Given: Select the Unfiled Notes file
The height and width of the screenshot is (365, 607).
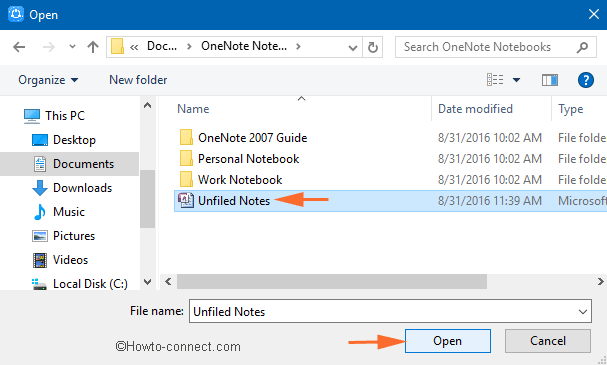Looking at the screenshot, I should point(391,200).
